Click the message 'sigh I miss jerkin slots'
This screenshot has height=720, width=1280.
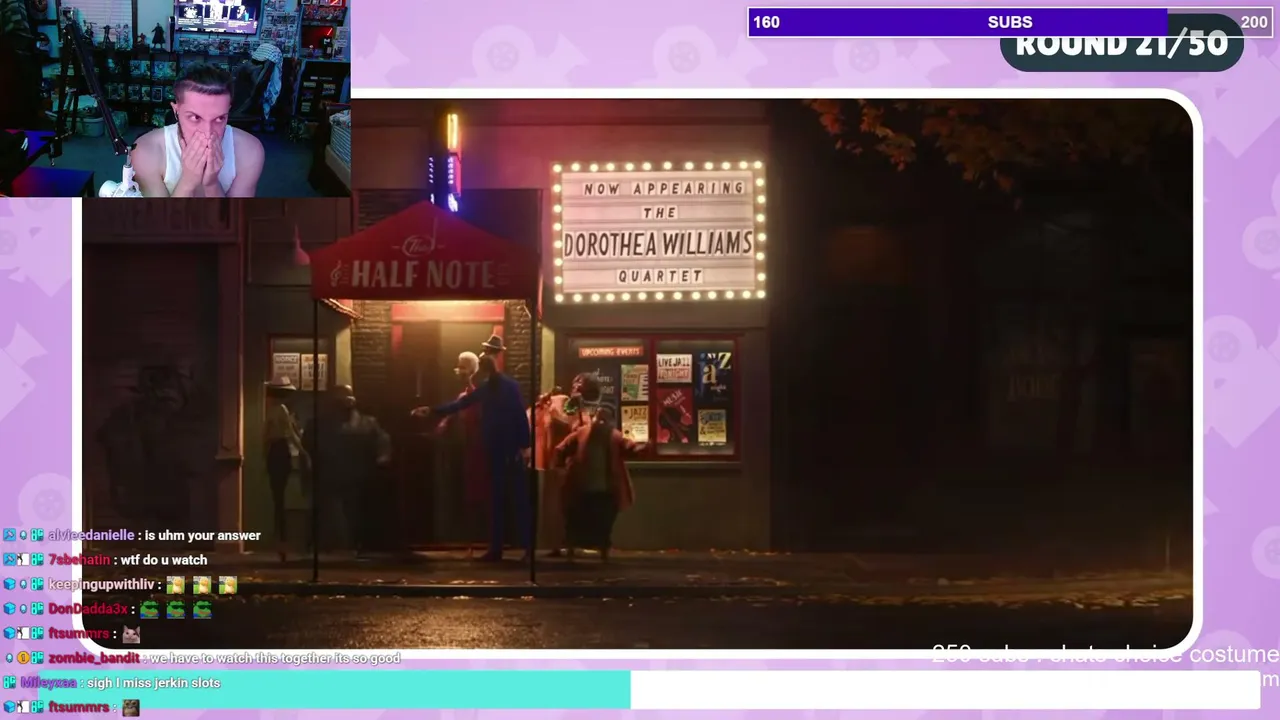[x=155, y=683]
